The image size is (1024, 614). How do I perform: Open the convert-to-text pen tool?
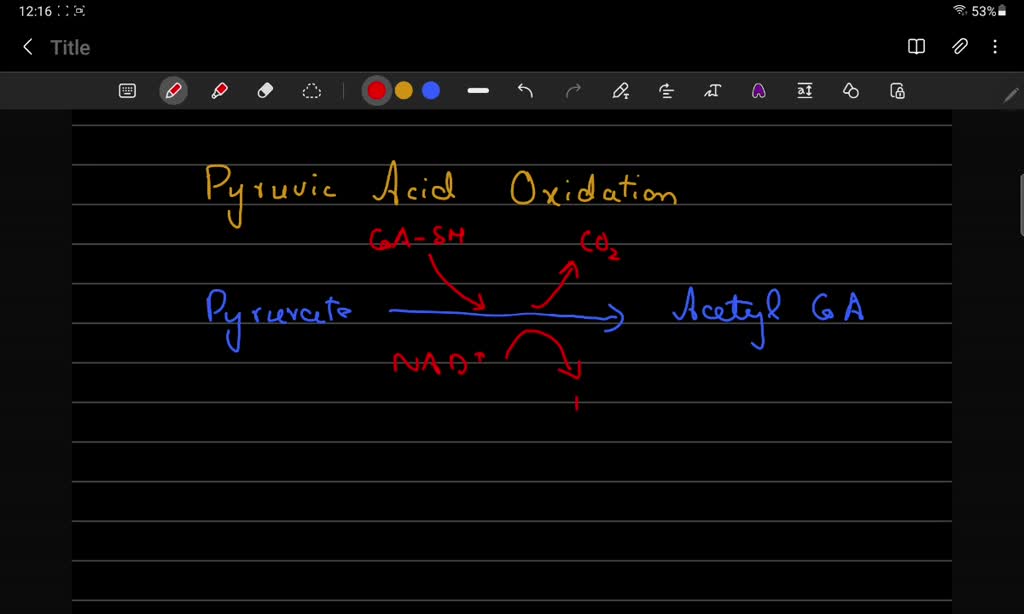(620, 90)
